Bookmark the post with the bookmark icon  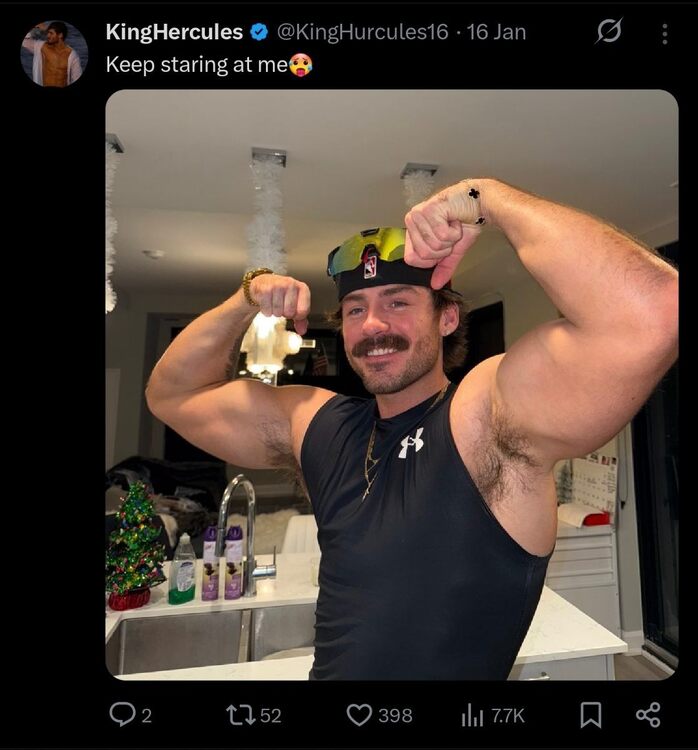[x=591, y=715]
